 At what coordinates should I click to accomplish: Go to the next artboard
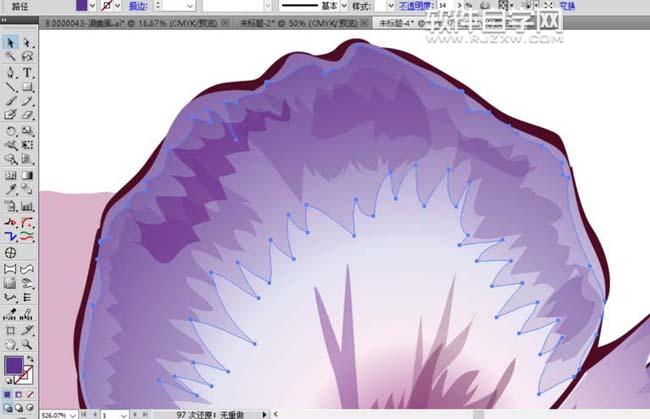135,414
